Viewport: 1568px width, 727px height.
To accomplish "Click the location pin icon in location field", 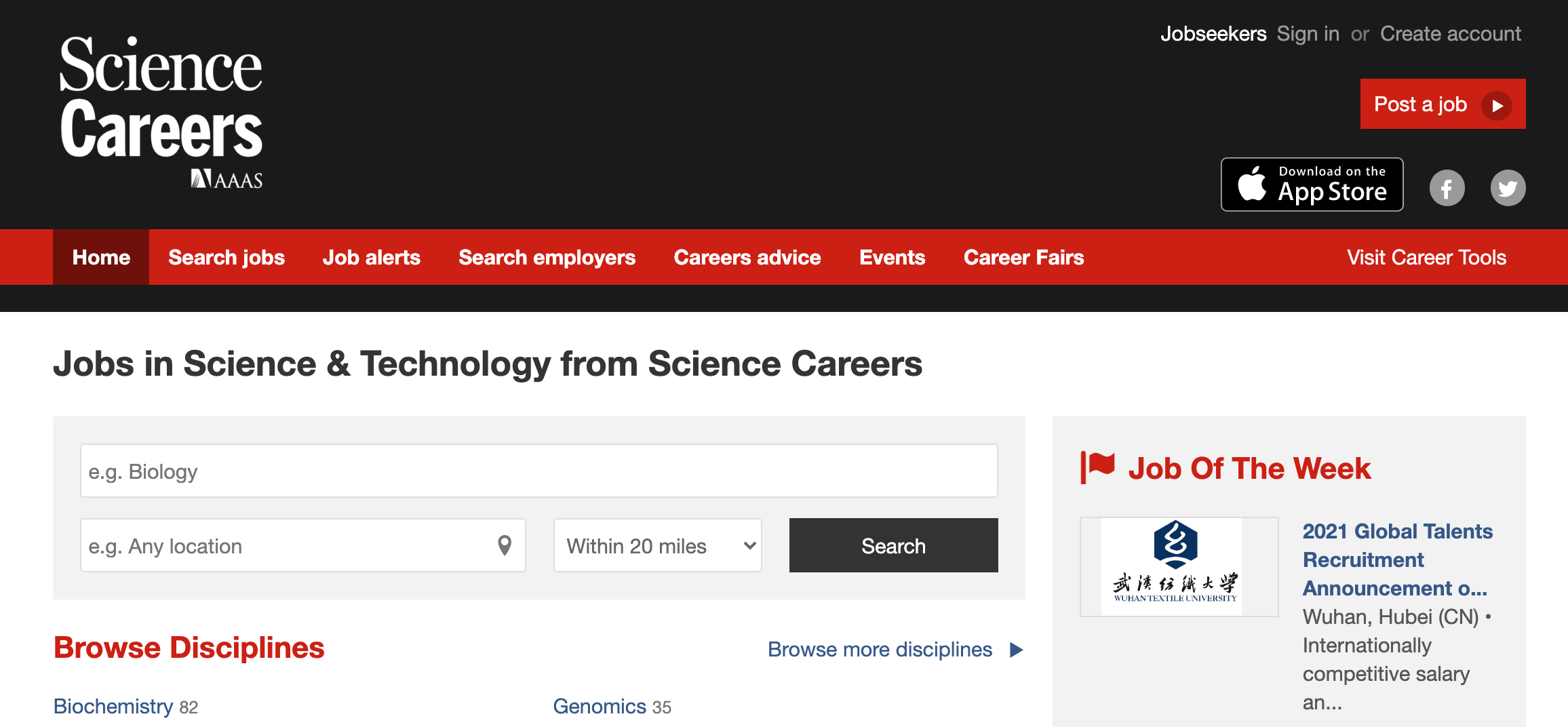I will pos(505,545).
